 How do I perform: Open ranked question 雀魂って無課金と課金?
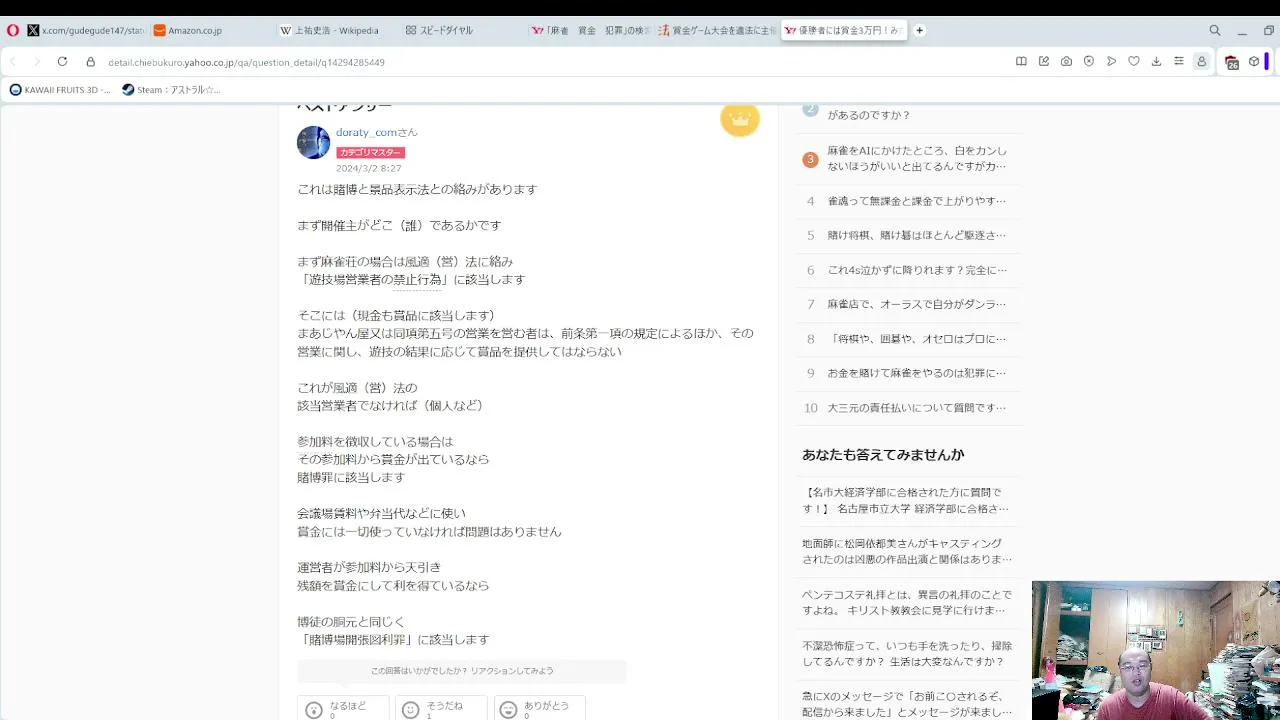[917, 201]
